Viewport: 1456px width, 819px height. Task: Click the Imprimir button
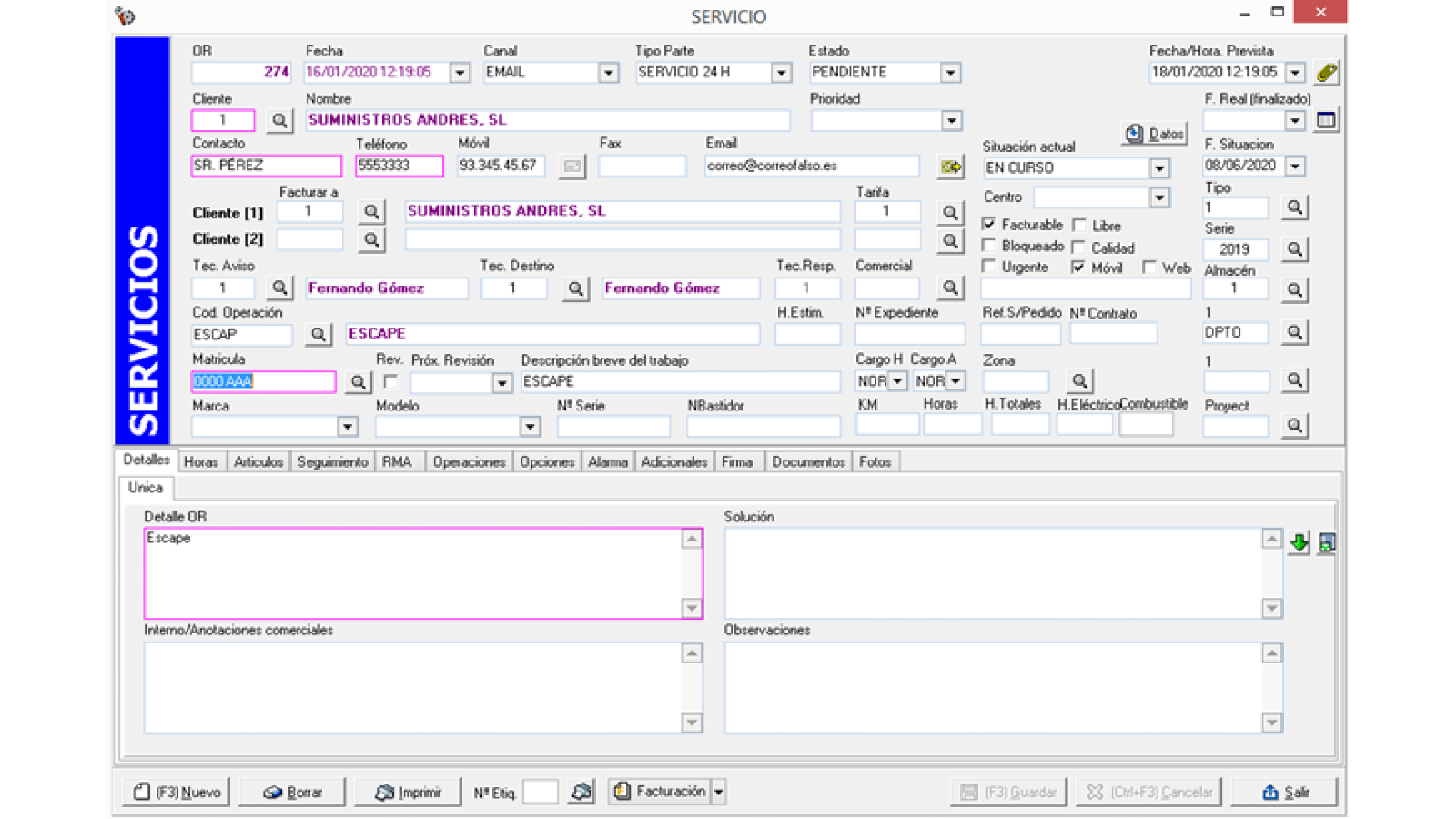click(409, 792)
